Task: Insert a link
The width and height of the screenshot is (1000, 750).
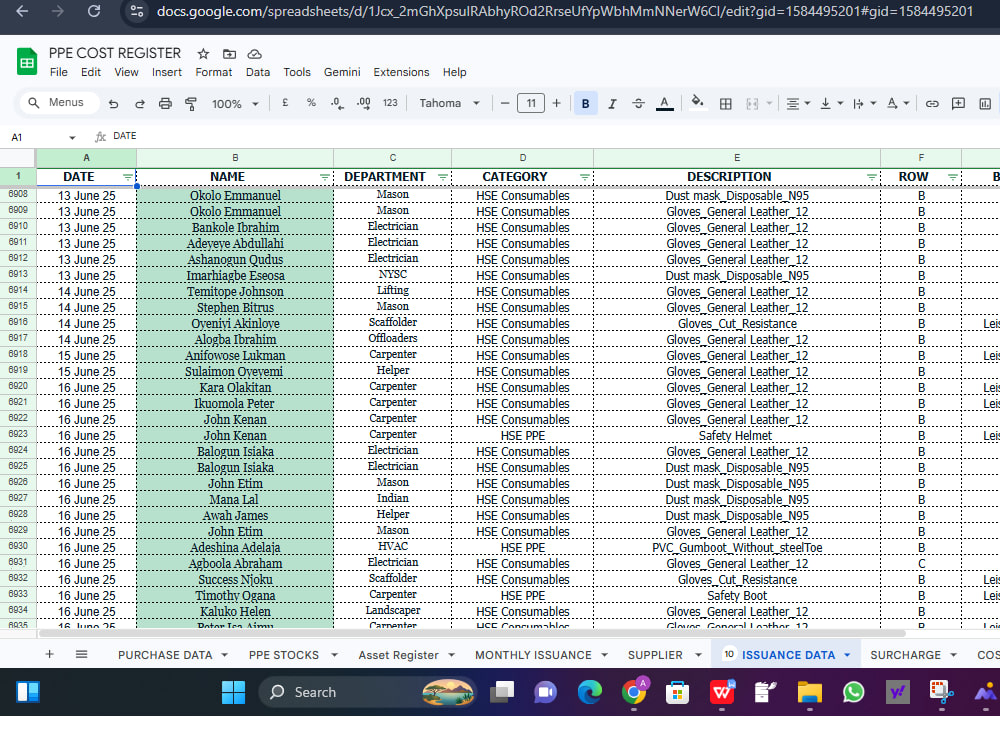Action: pos(932,103)
